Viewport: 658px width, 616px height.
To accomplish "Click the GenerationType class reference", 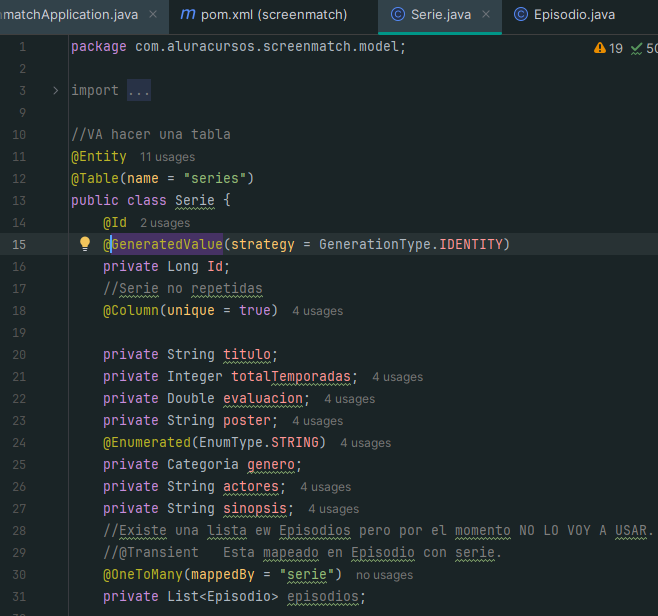I will (375, 244).
